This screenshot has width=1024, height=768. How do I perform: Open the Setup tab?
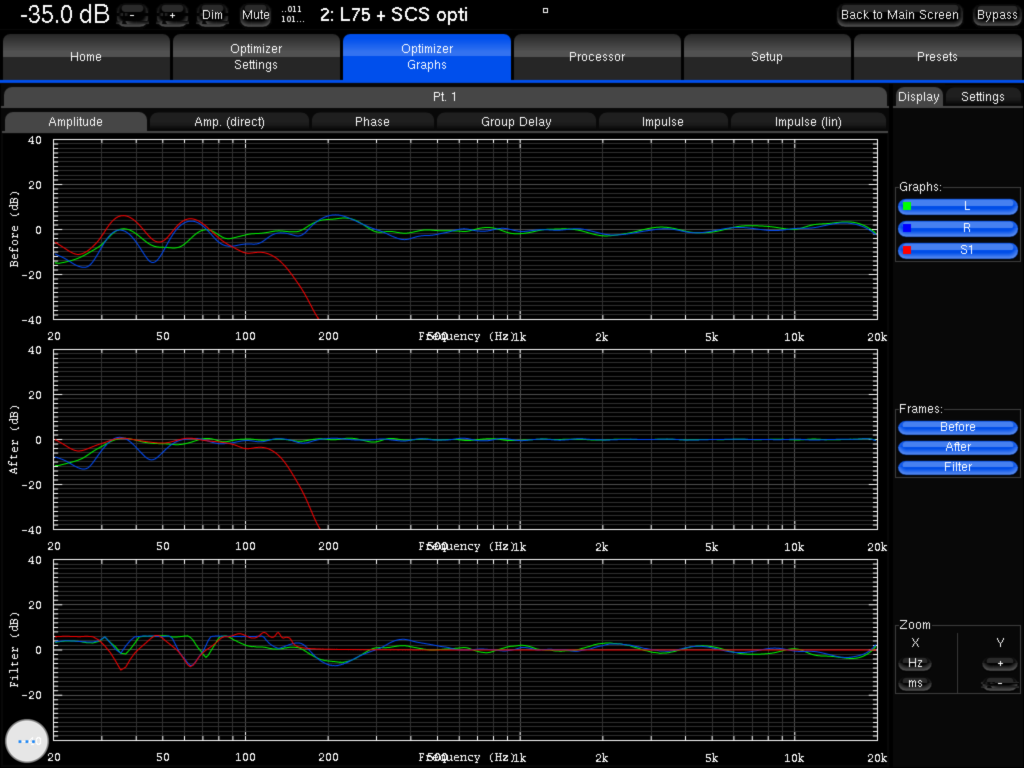(x=767, y=57)
